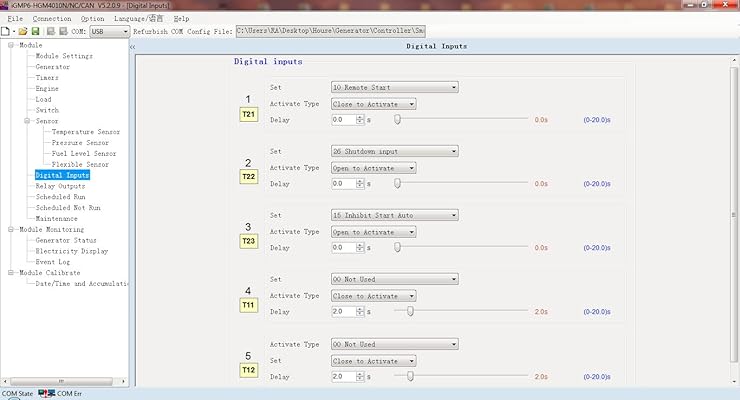Select Event Log in the tree
This screenshot has height=400, width=740.
(x=52, y=262)
